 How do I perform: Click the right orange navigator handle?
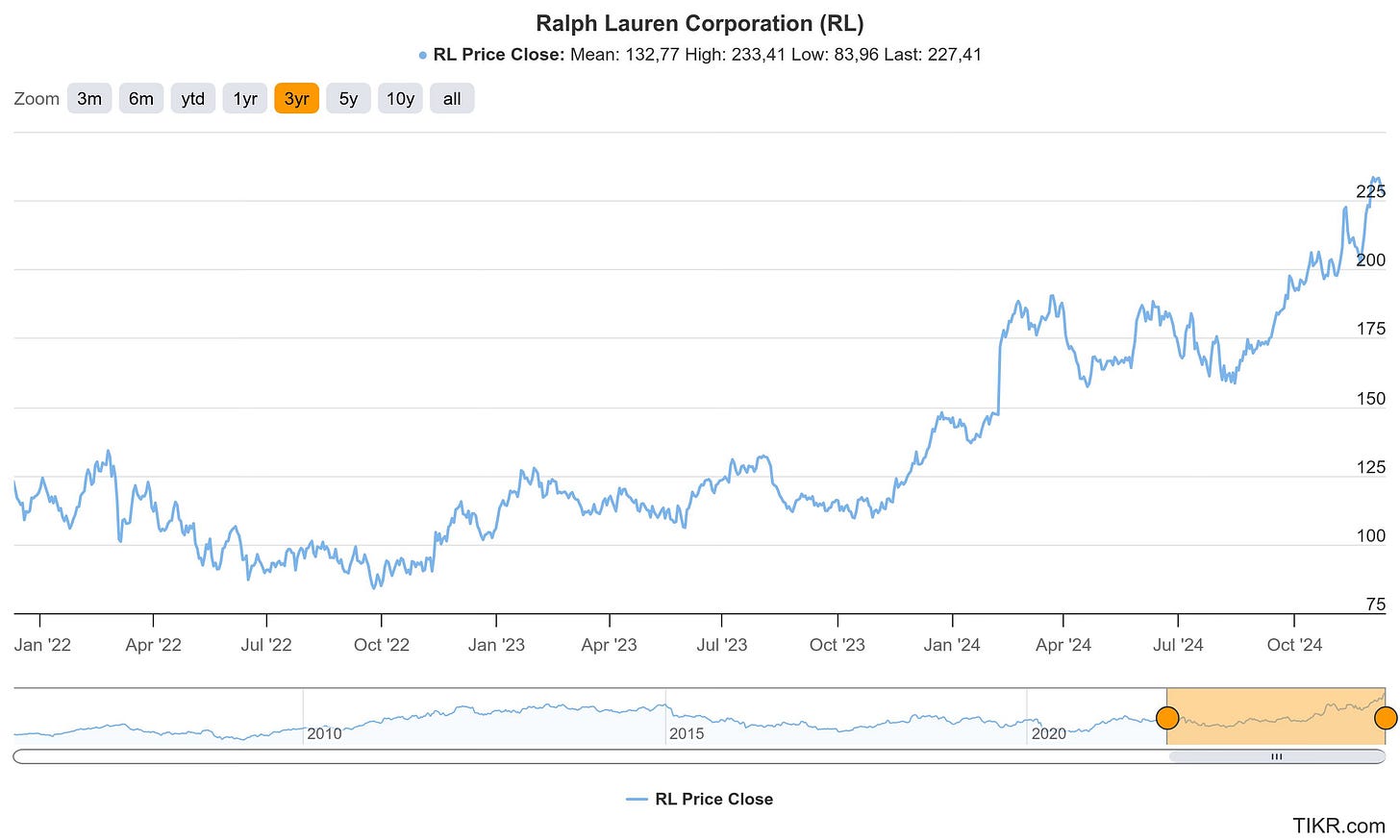pyautogui.click(x=1386, y=718)
